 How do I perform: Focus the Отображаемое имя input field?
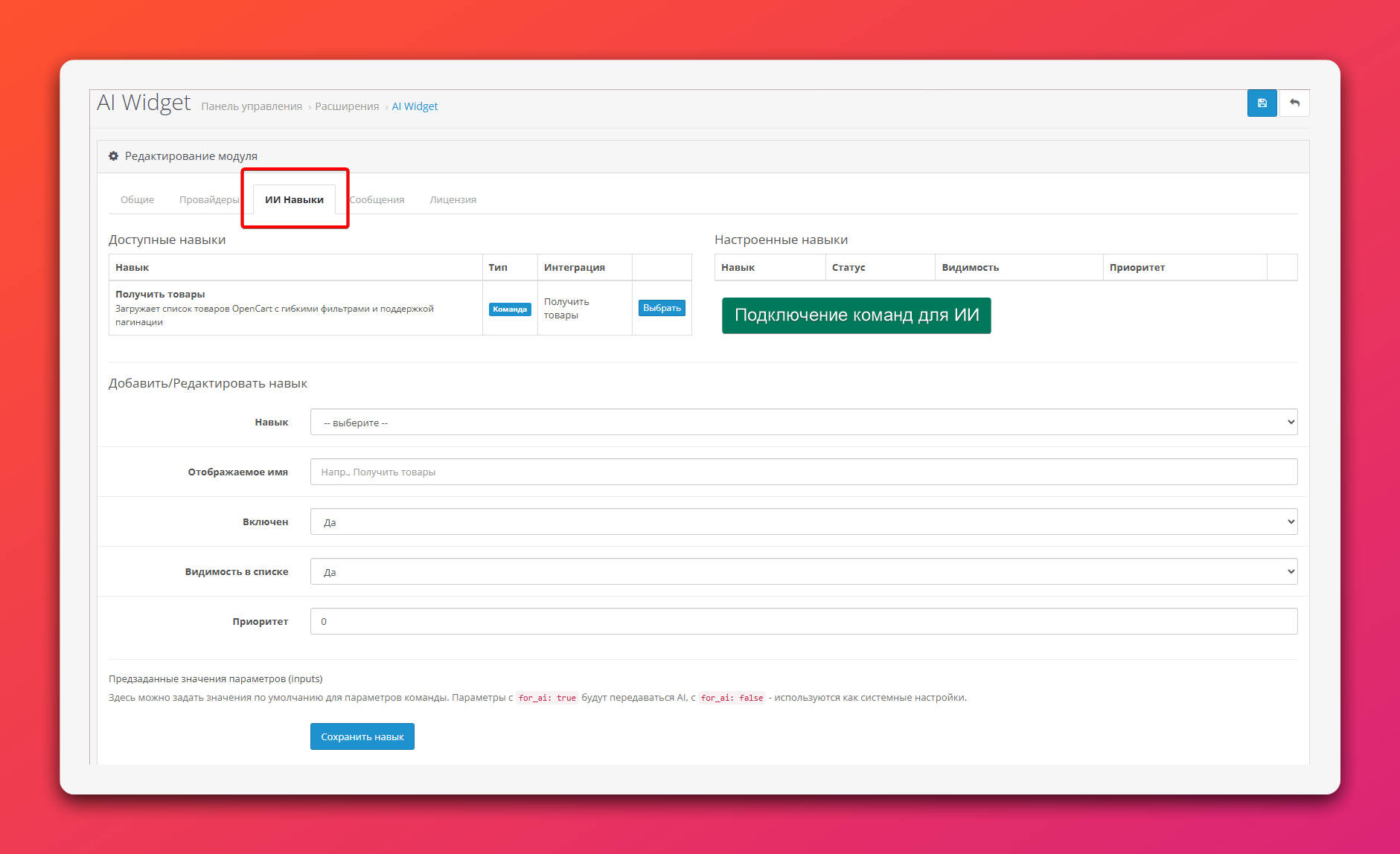click(803, 472)
